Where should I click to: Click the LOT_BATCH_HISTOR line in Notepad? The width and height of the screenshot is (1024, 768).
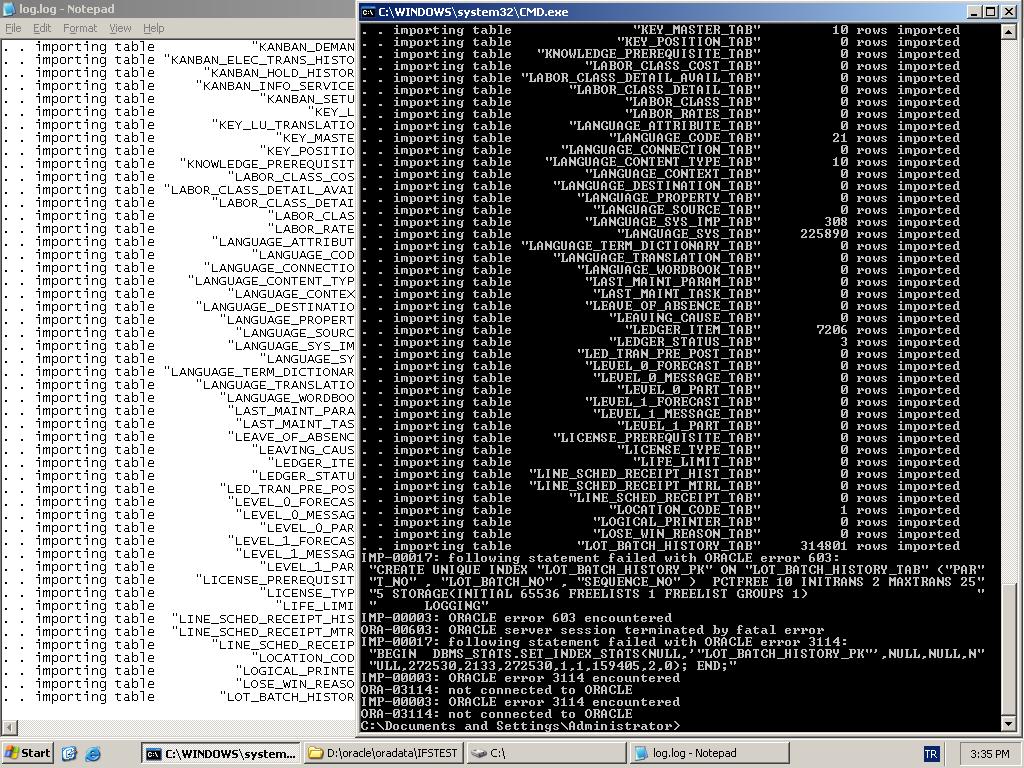coord(178,697)
